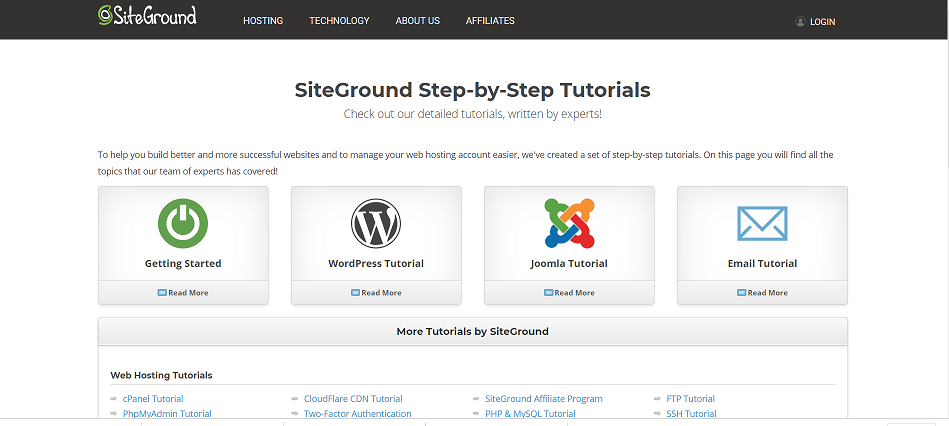Click the SiteGround Step-by-Step Tutorials heading
This screenshot has width=949, height=426.
click(473, 90)
